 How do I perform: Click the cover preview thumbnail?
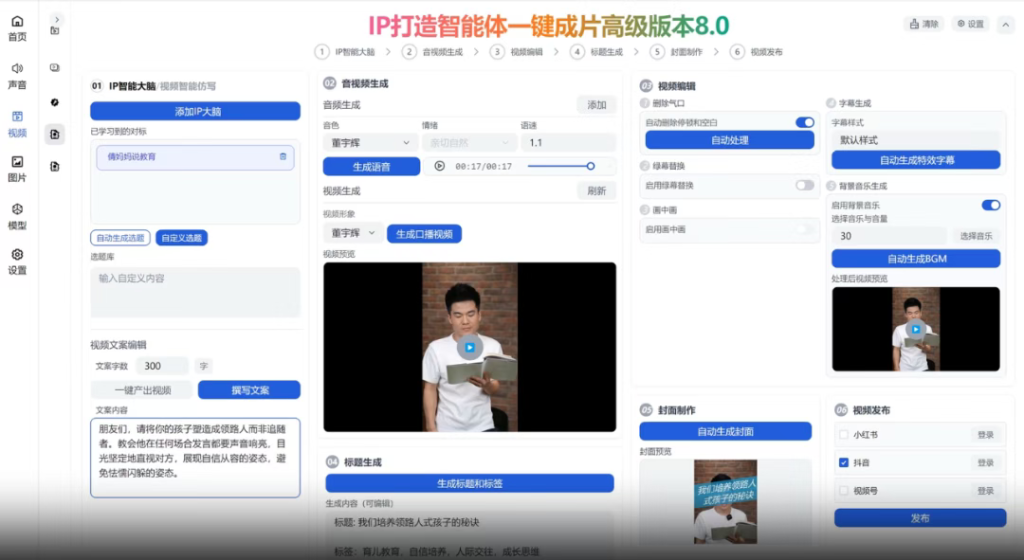[x=726, y=502]
